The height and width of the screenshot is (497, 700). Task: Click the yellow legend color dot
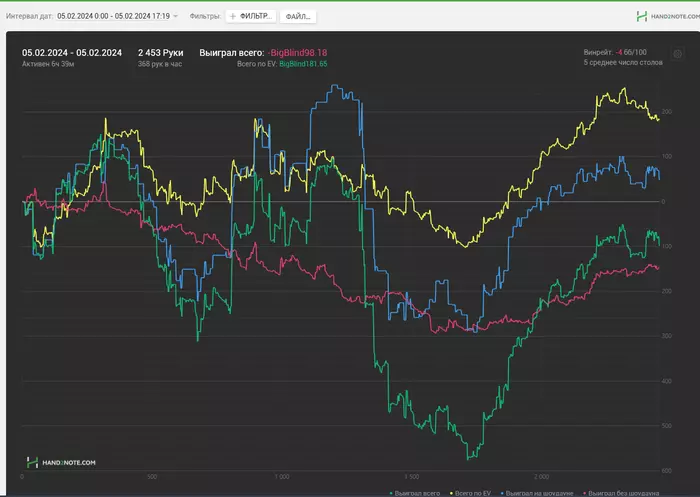point(451,494)
